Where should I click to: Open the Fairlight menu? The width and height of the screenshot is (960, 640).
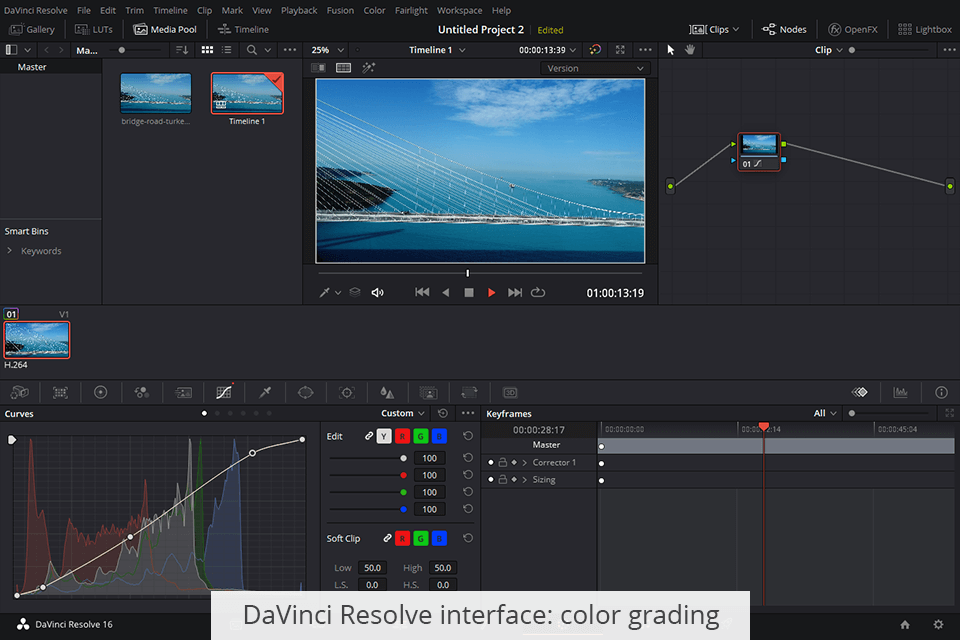[x=411, y=10]
